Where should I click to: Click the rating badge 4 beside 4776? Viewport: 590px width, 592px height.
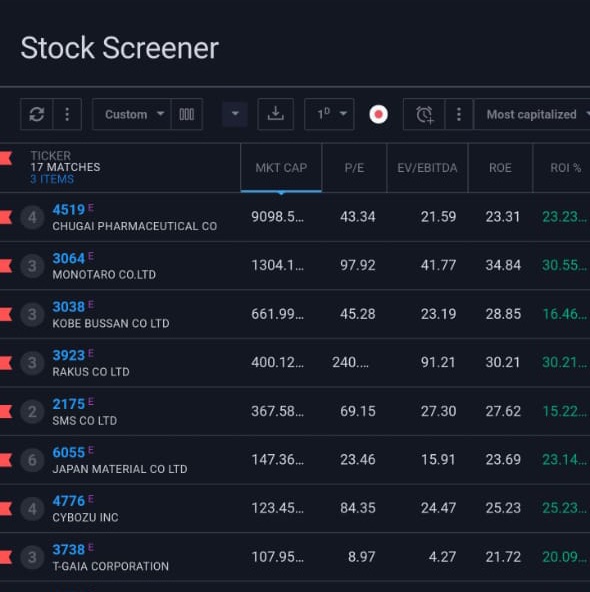coord(32,509)
